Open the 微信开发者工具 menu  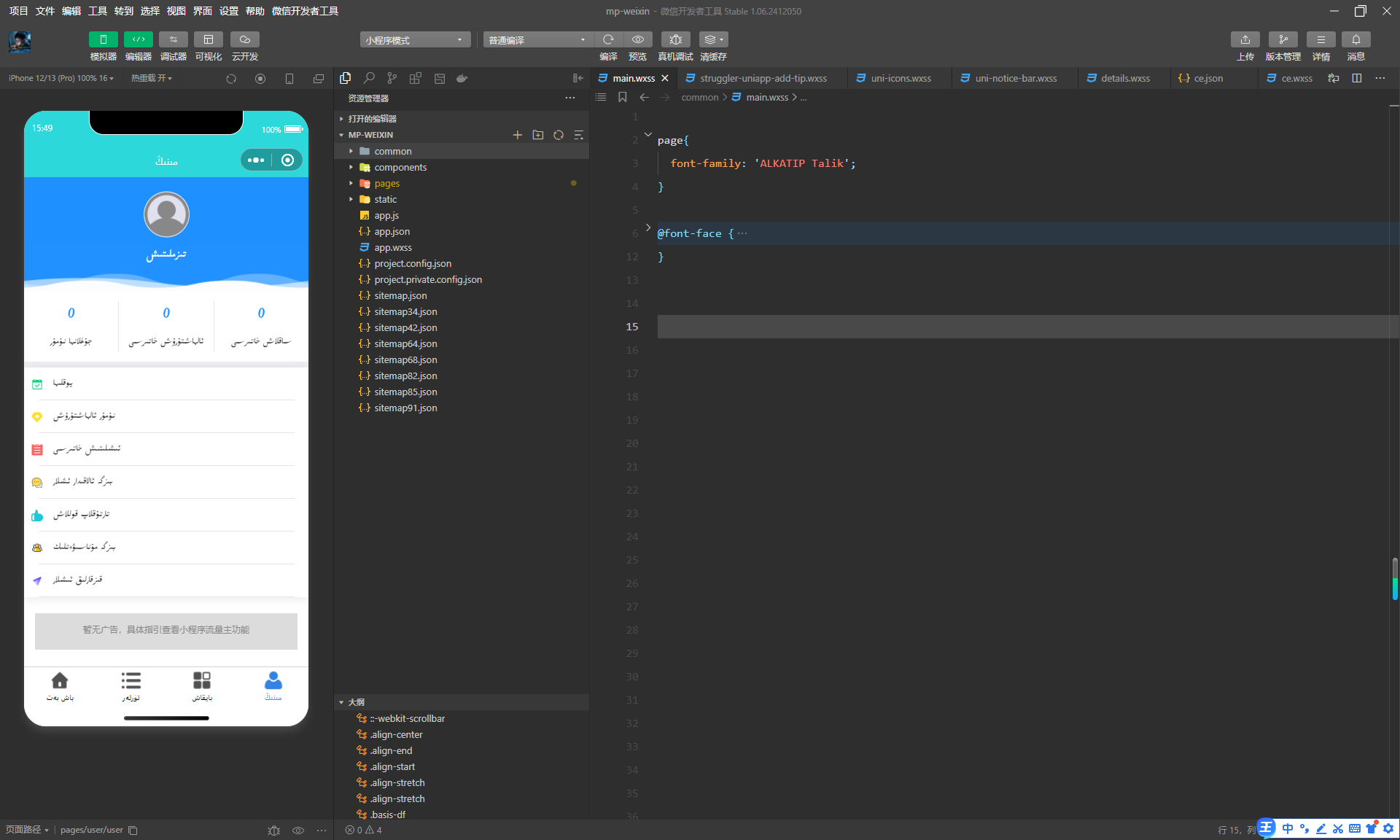(305, 11)
